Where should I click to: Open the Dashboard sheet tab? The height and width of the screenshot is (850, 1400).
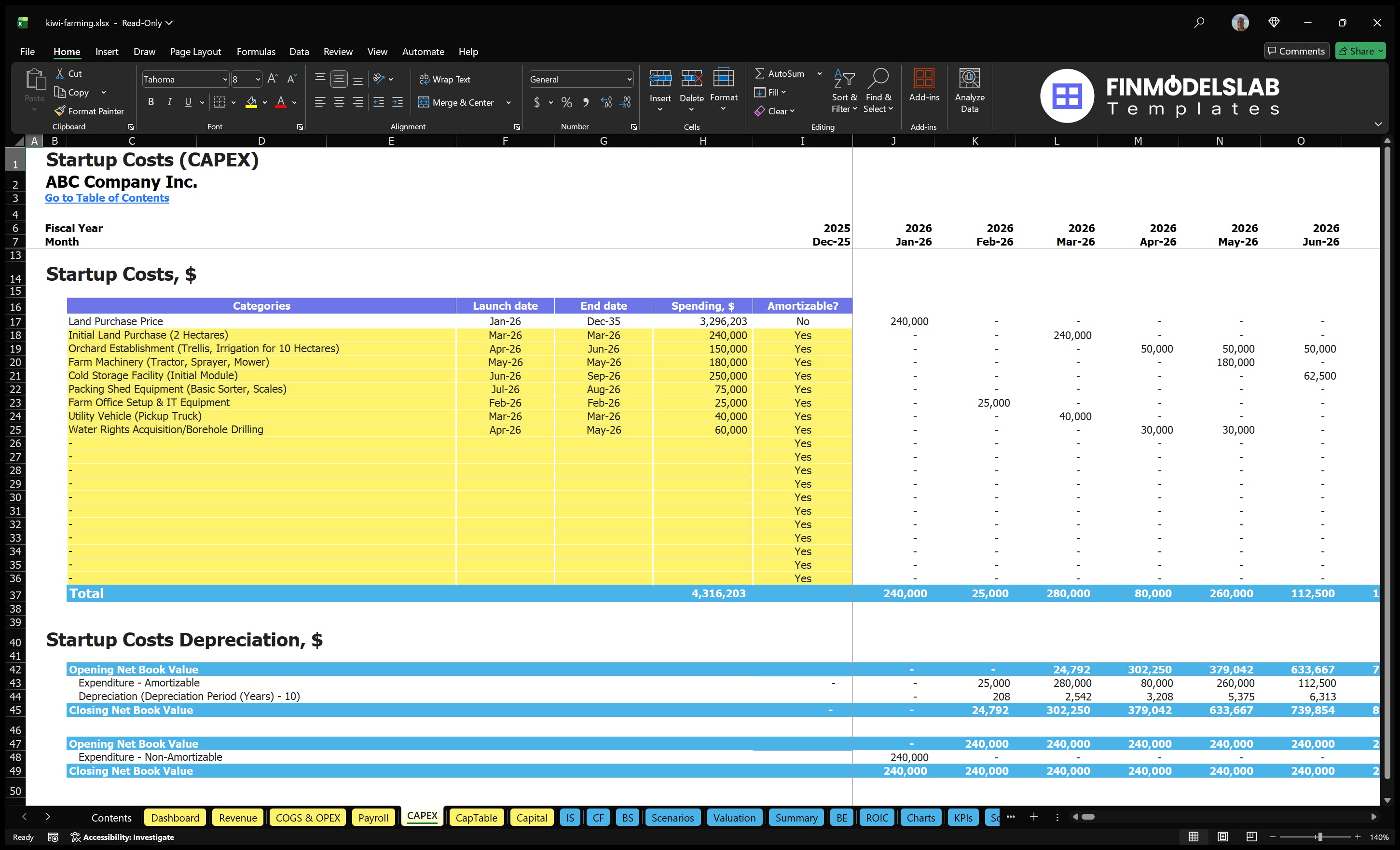click(175, 817)
